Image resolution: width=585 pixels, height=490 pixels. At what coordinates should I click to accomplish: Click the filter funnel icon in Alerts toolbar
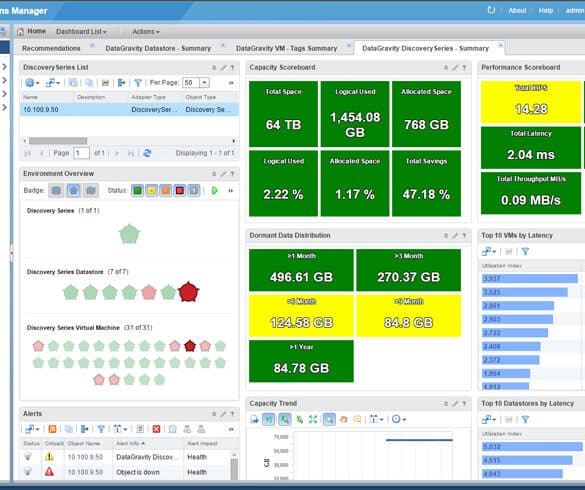coord(101,429)
